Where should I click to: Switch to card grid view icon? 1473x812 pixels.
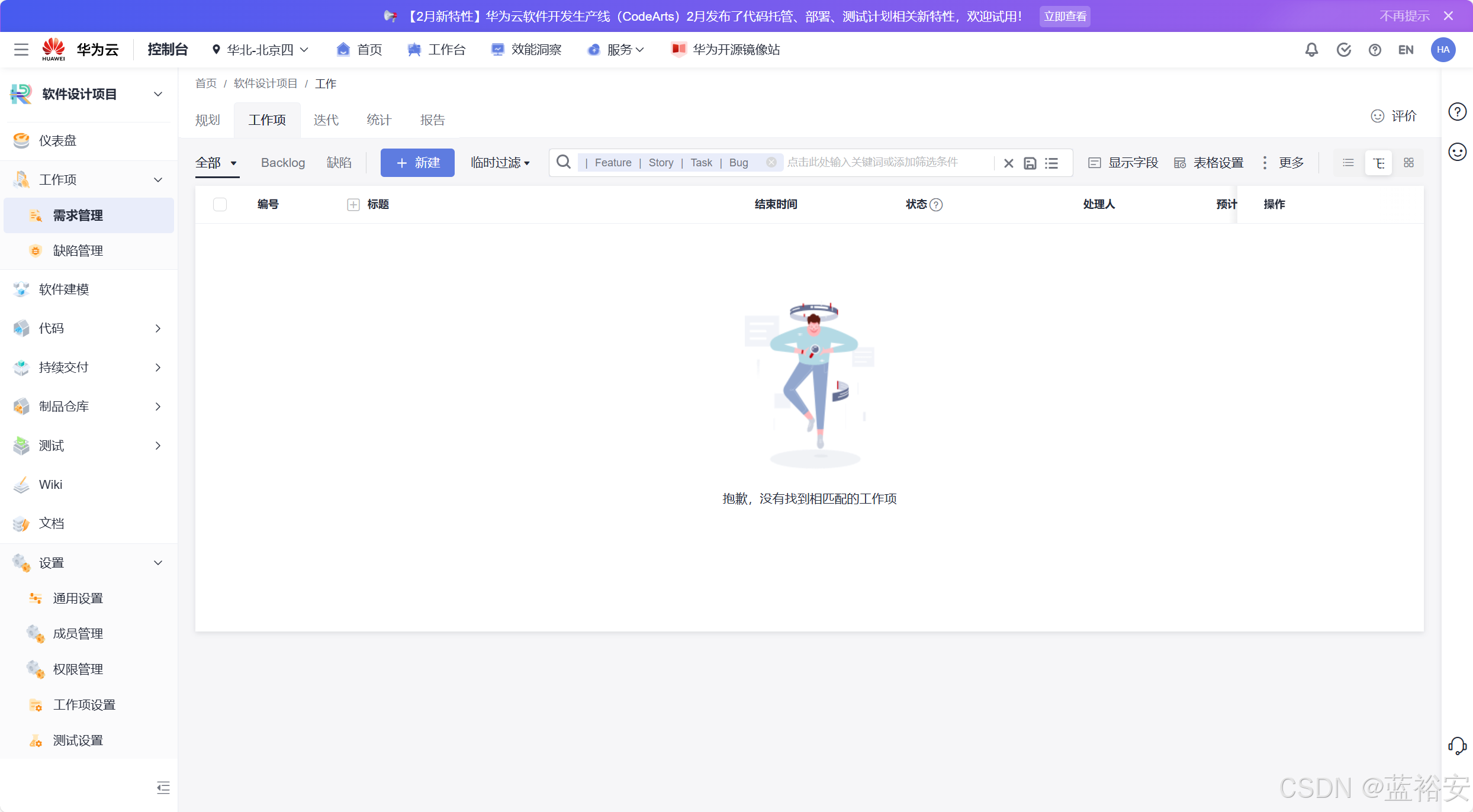click(x=1408, y=163)
